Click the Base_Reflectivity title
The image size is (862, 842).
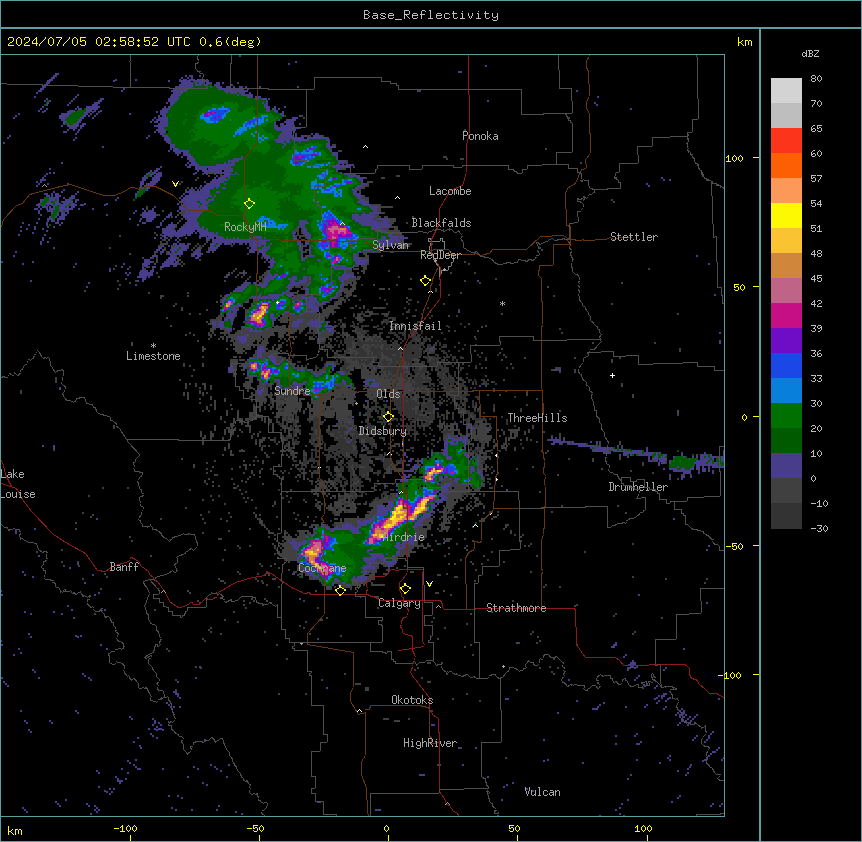pos(431,15)
